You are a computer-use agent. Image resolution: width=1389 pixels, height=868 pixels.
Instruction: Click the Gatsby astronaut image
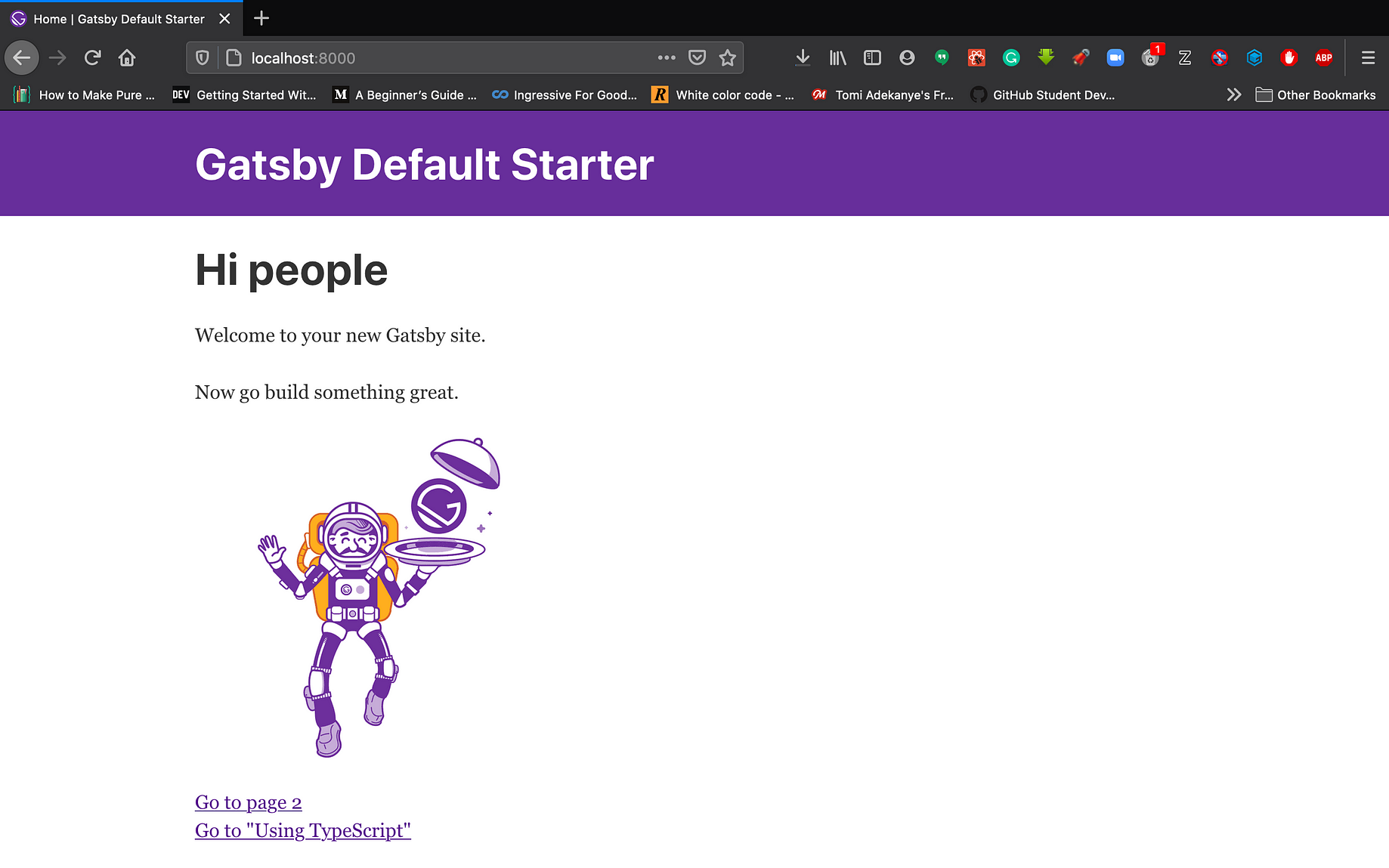coord(378,597)
